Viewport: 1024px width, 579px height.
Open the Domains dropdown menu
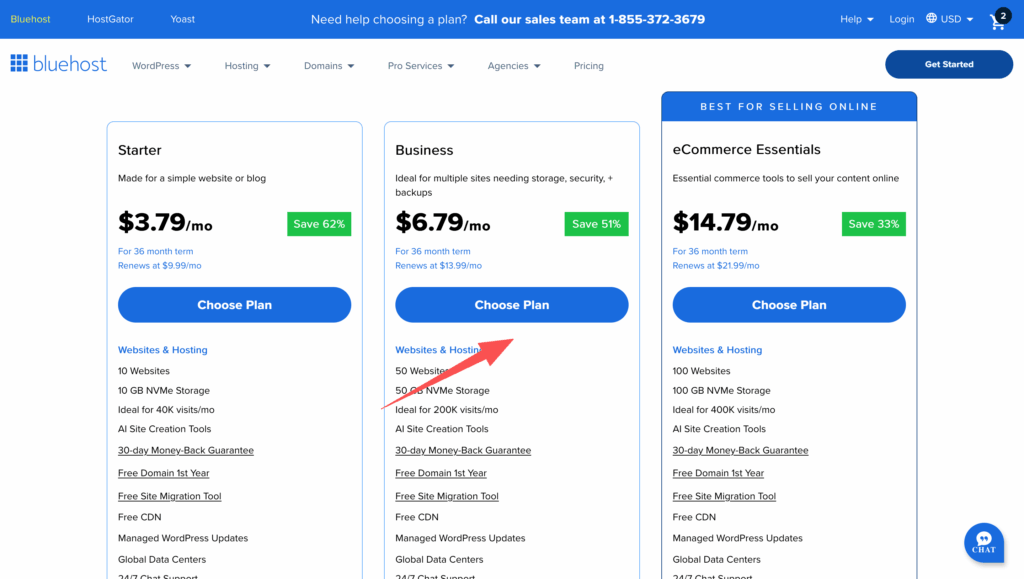(329, 66)
